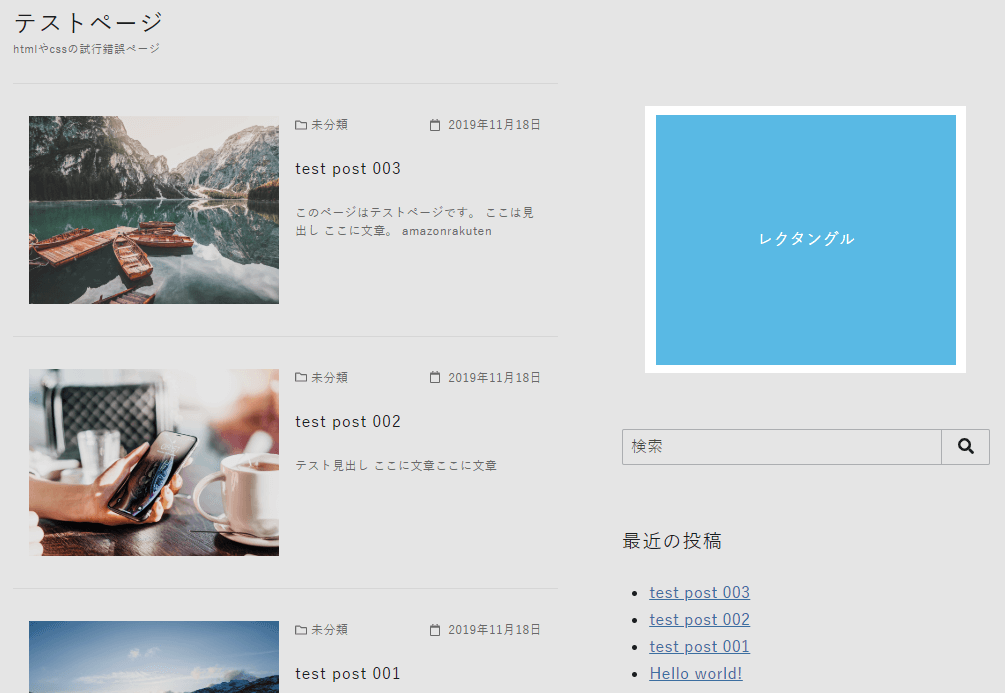This screenshot has width=1005, height=693.
Task: Click the blue レクタングル ad banner
Action: coord(806,240)
